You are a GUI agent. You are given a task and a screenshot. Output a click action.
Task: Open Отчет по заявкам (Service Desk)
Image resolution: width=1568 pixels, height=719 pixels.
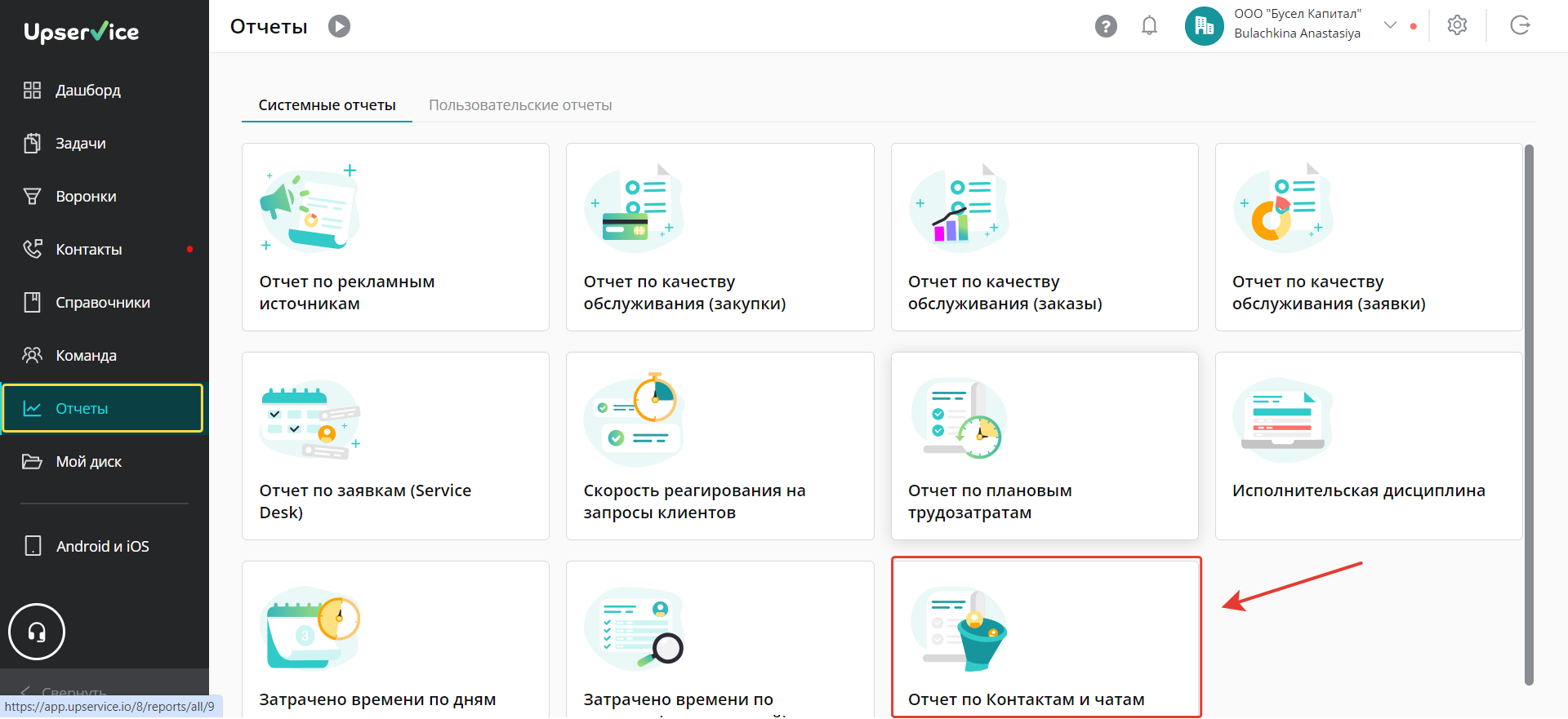point(395,446)
